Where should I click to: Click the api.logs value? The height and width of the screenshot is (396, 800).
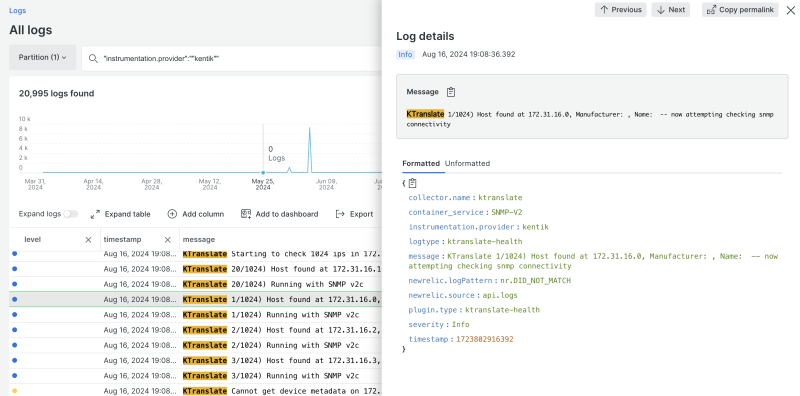point(499,295)
